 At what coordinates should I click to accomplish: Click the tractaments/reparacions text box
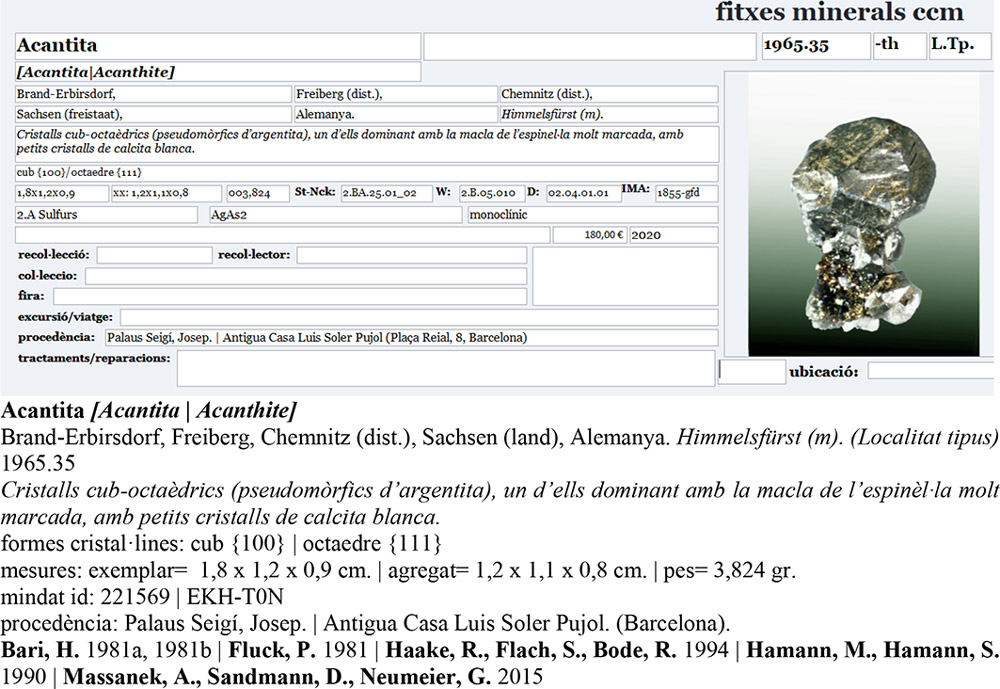click(x=446, y=368)
